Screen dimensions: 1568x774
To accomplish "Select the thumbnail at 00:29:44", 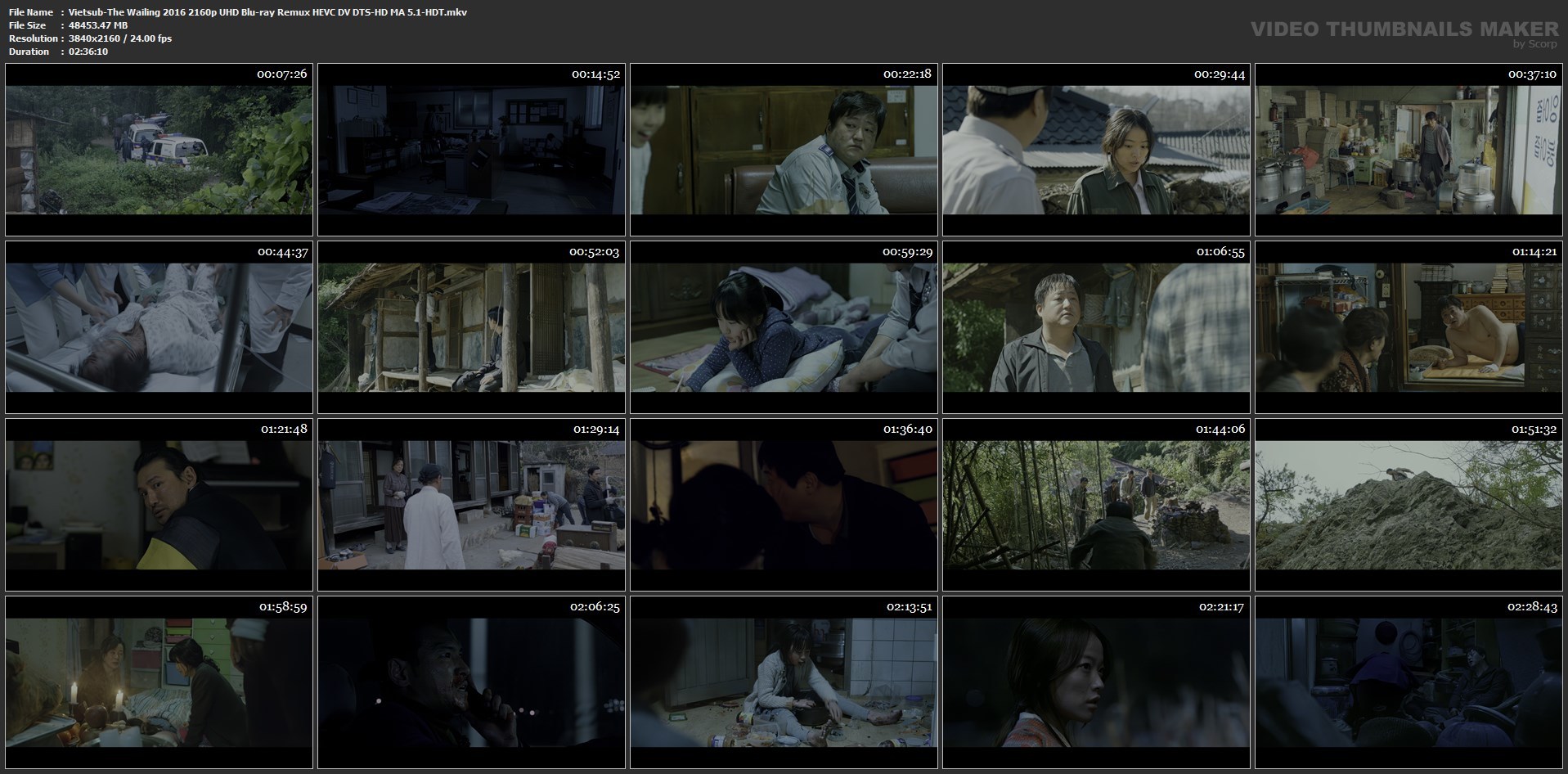I will tap(1096, 150).
